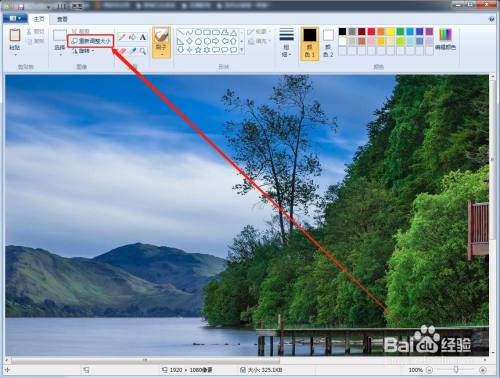This screenshot has height=378, width=500.
Task: Open the Paste dropdown arrow
Action: click(15, 54)
